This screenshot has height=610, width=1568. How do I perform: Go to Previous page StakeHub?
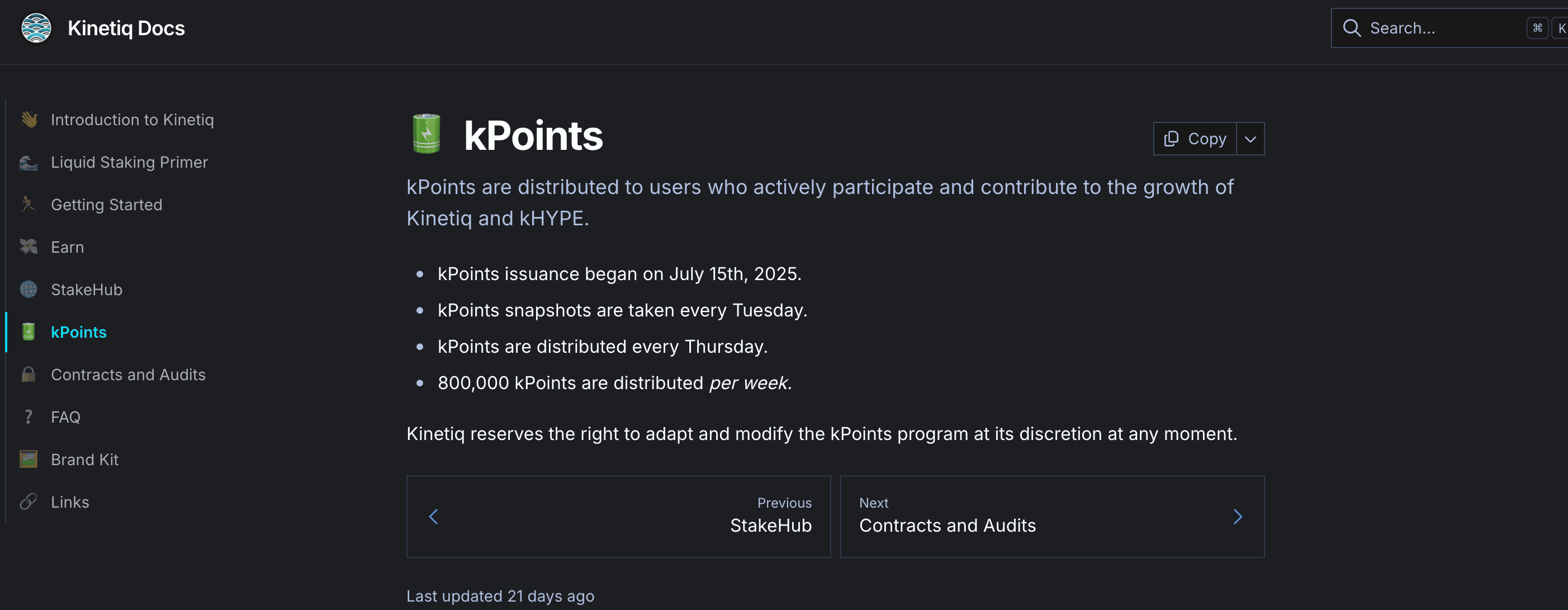pyautogui.click(x=618, y=516)
